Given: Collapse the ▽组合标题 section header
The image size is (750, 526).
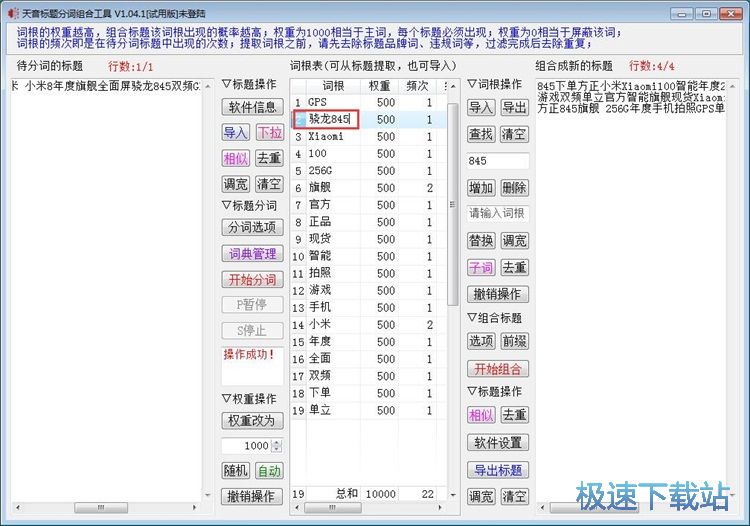Looking at the screenshot, I should point(494,318).
